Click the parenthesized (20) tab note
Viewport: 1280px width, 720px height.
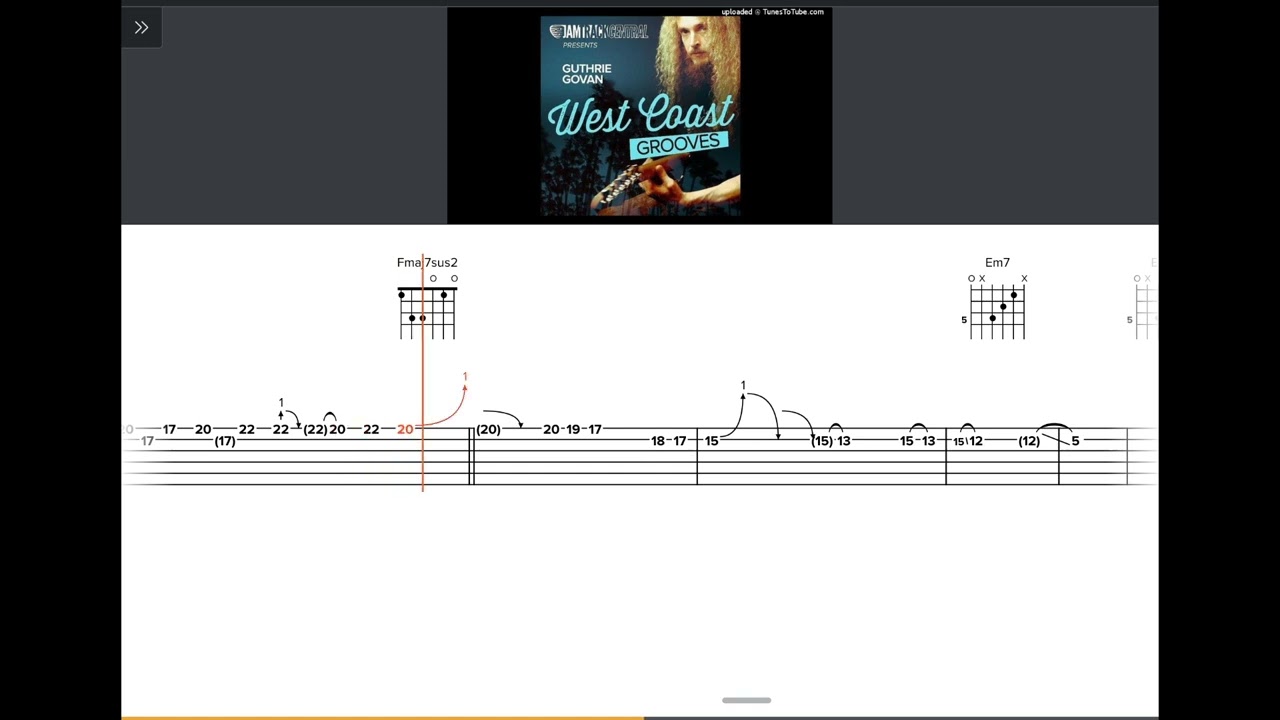coord(488,429)
